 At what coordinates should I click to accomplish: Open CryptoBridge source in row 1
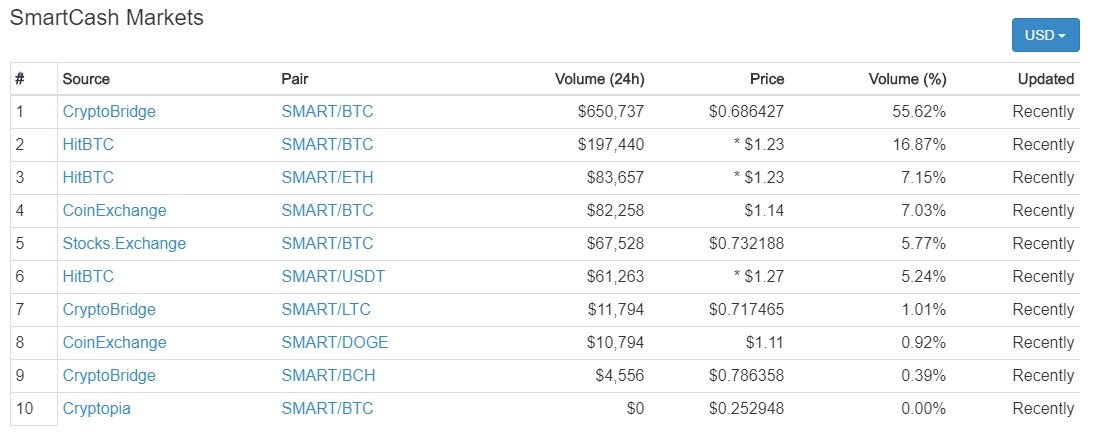pyautogui.click(x=109, y=112)
